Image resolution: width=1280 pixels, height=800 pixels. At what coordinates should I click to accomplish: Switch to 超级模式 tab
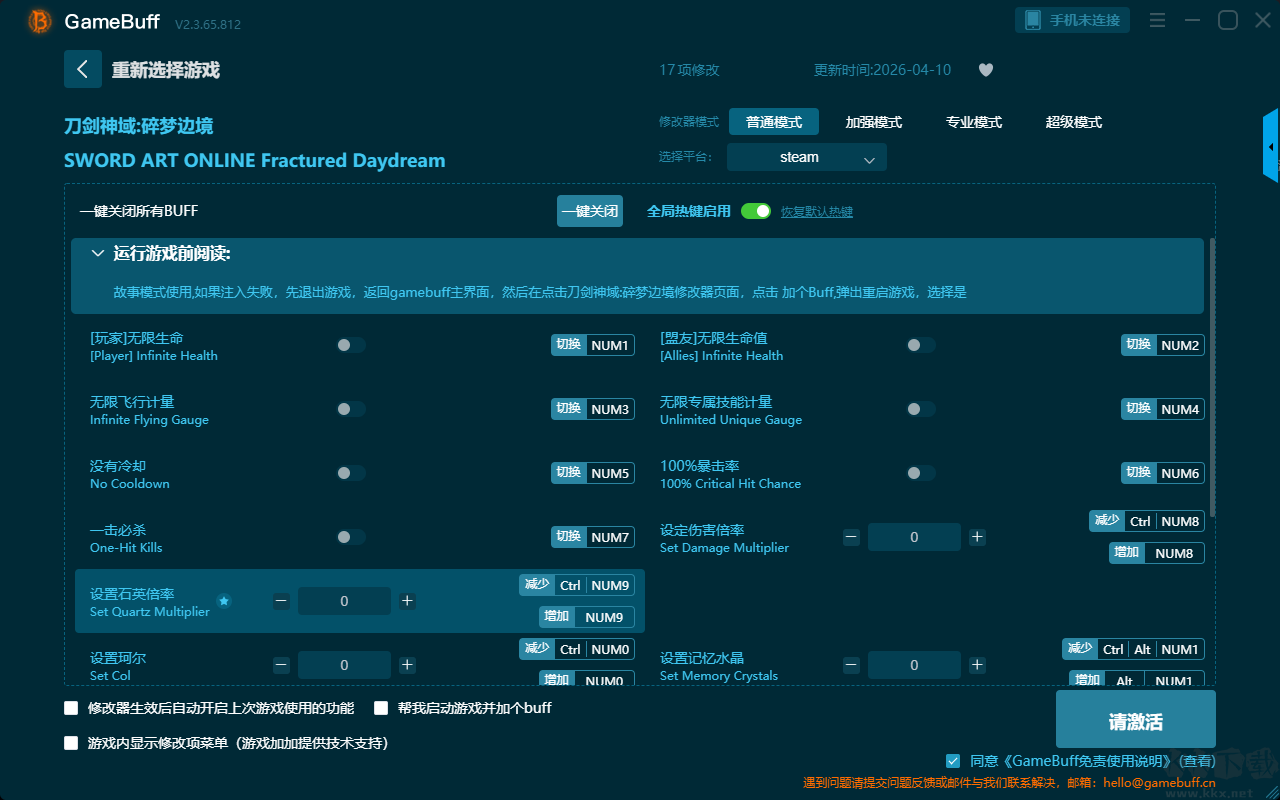click(1074, 122)
